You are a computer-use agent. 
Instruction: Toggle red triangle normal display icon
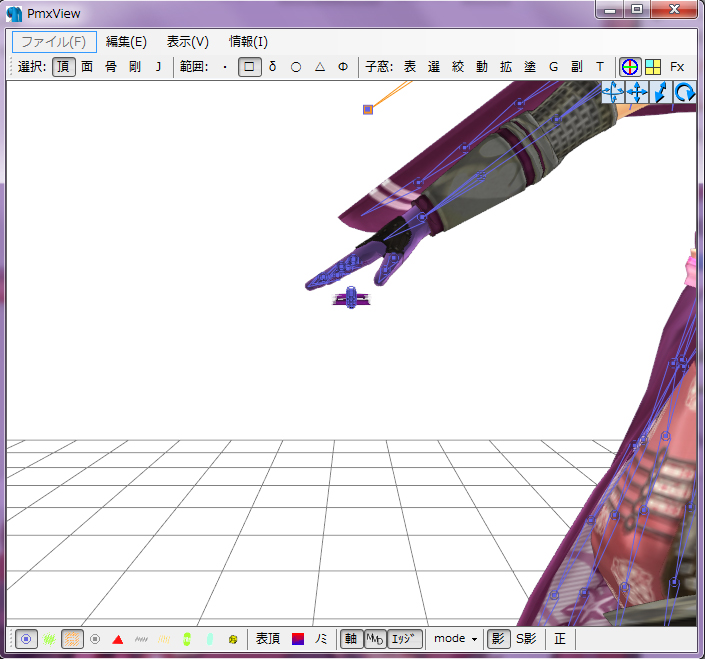pyautogui.click(x=118, y=639)
